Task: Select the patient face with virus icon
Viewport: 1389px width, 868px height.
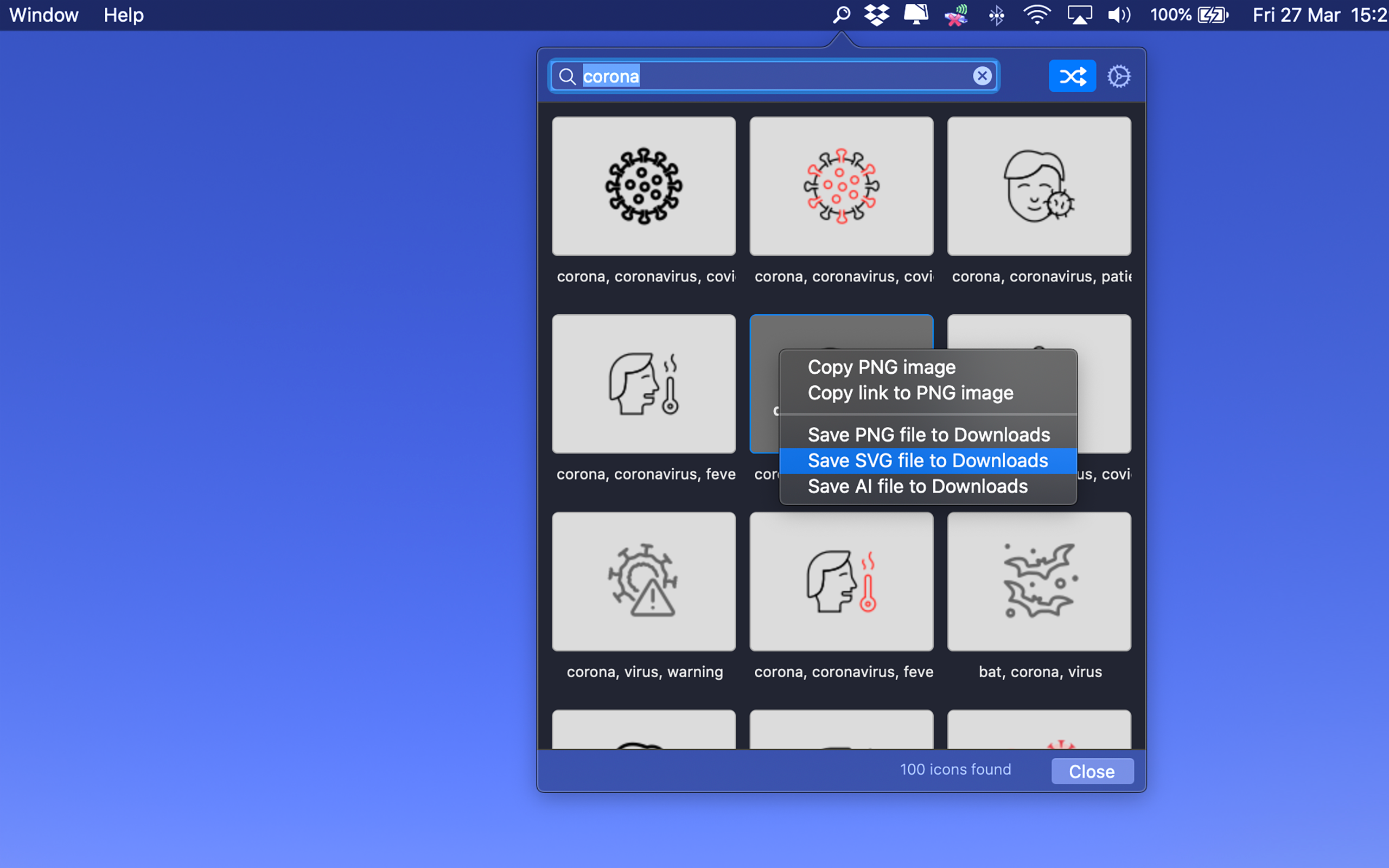Action: point(1038,186)
